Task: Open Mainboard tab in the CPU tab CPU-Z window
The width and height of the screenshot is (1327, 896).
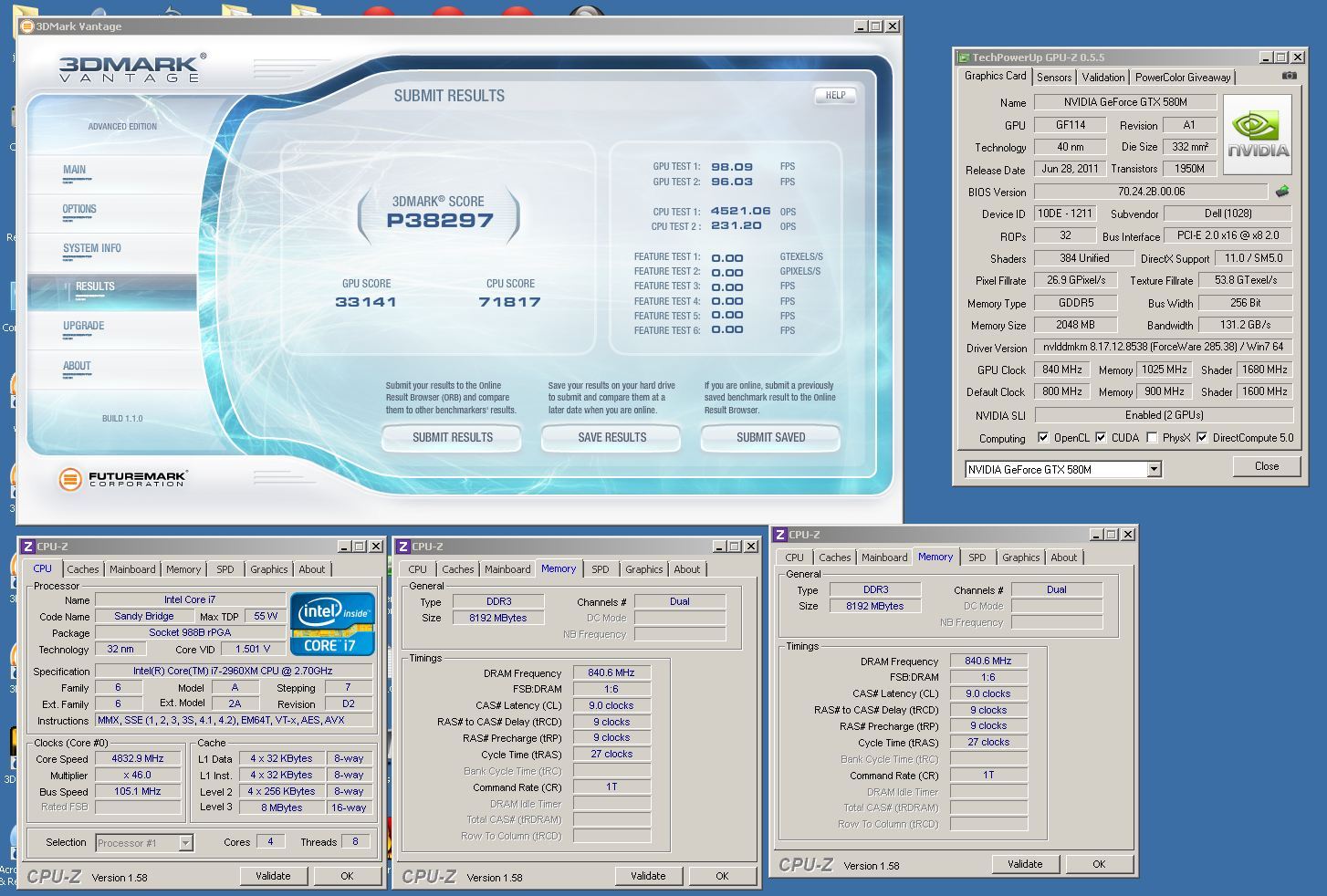Action: pos(132,569)
